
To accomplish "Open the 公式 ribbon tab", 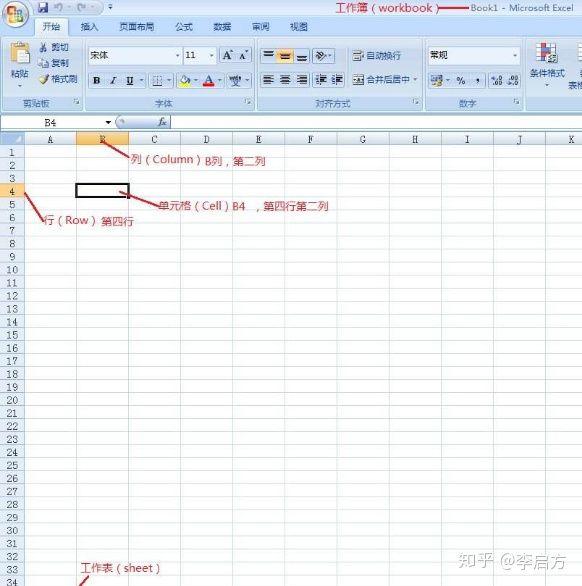I will point(184,27).
